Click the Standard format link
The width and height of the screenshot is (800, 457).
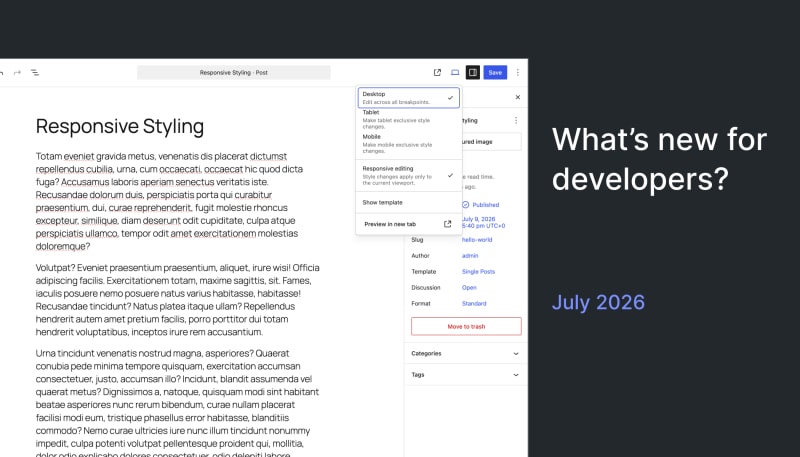(x=474, y=303)
